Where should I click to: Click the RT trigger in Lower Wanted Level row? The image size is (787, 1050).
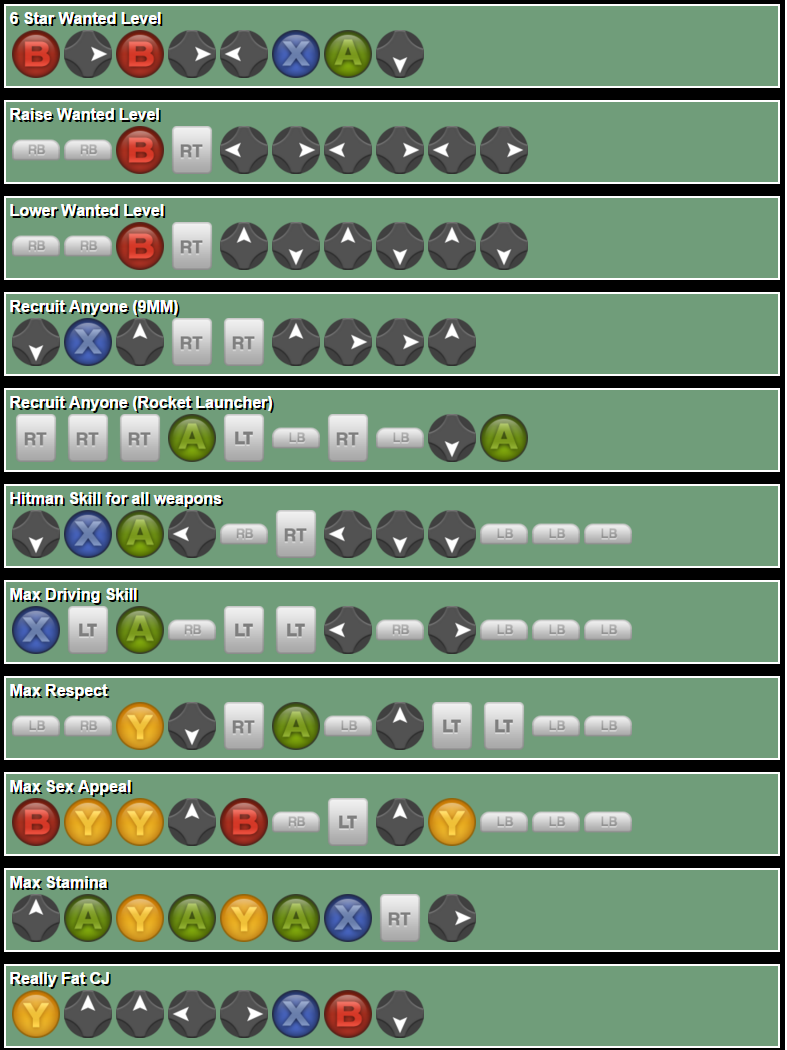pyautogui.click(x=192, y=246)
